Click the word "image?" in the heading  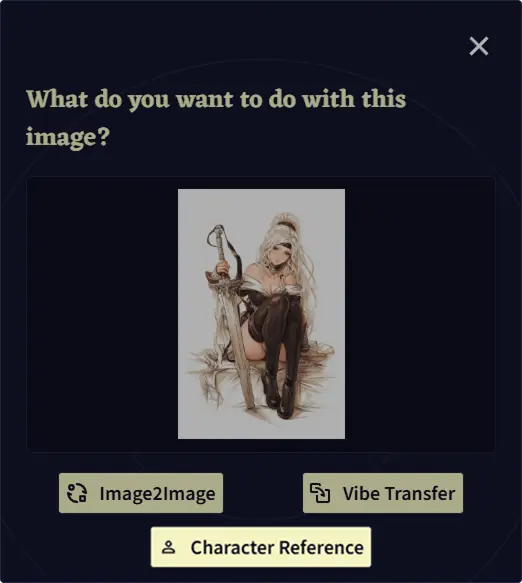click(x=68, y=137)
